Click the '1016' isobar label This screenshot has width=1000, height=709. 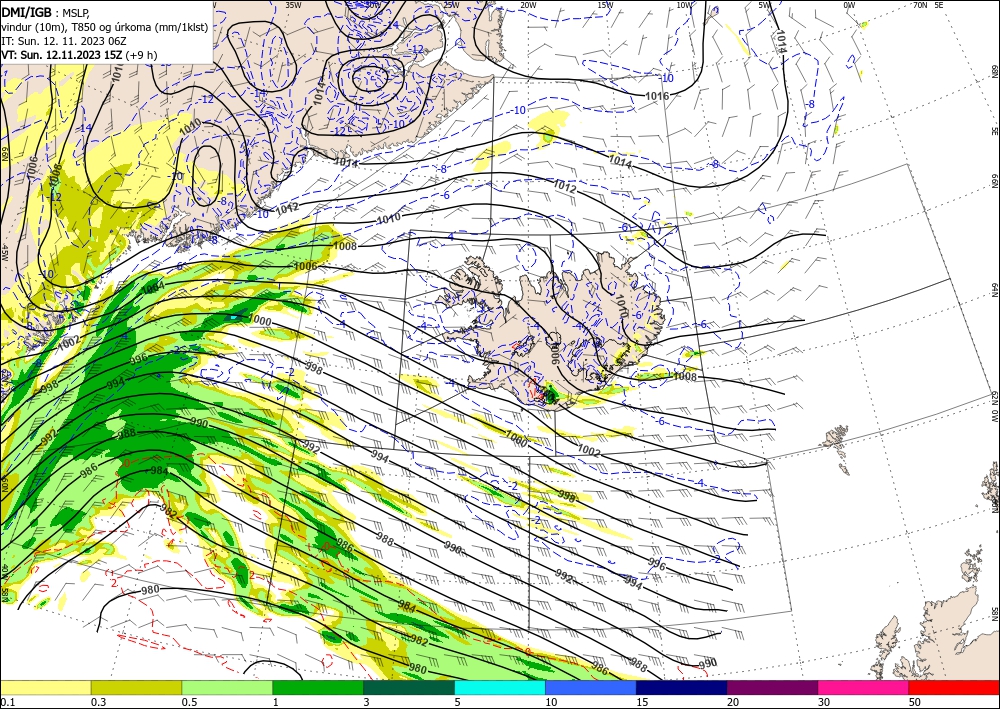coord(657,96)
